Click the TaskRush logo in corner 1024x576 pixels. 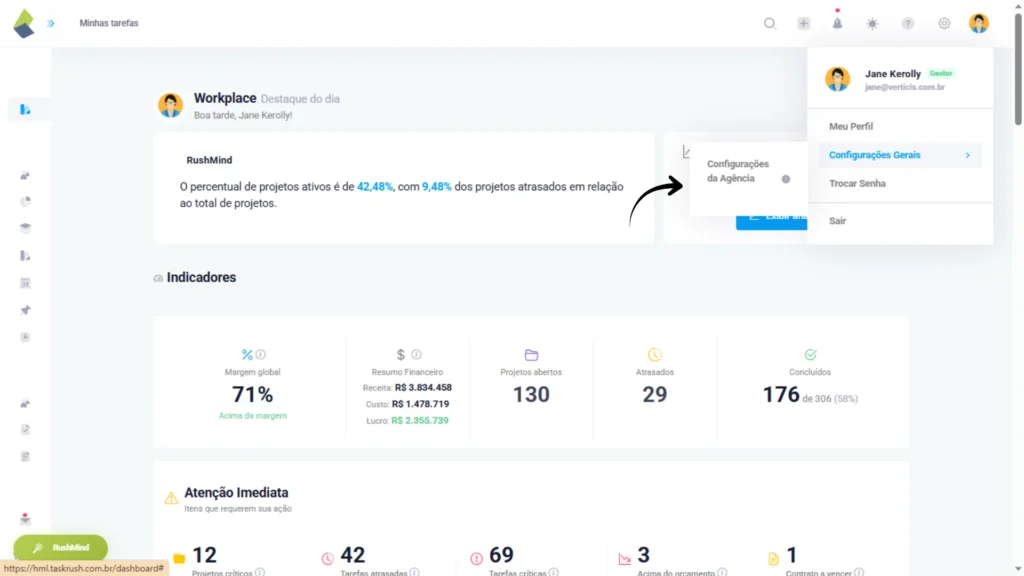tap(24, 23)
